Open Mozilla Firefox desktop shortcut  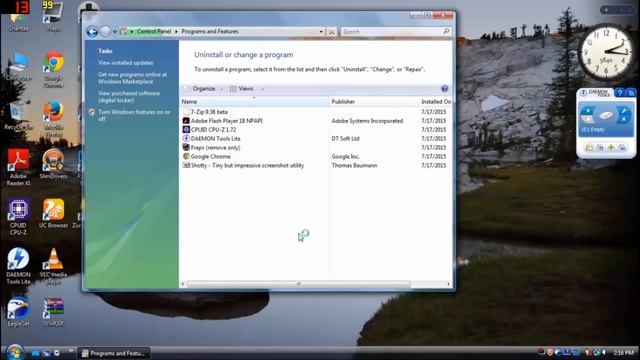(53, 118)
